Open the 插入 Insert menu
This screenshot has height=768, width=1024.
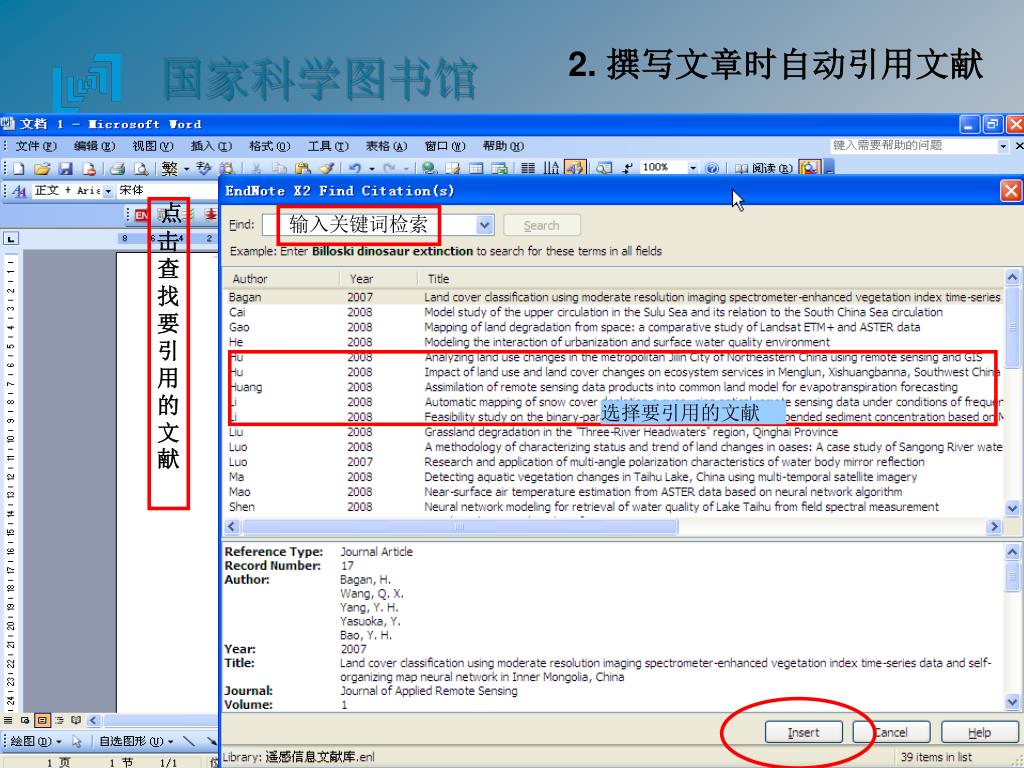click(x=211, y=146)
